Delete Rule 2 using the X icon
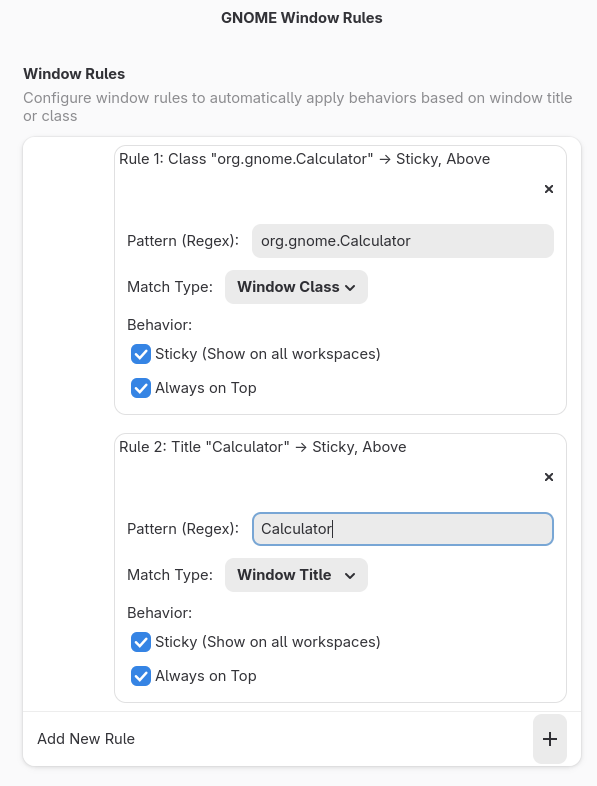The height and width of the screenshot is (786, 597). tap(549, 477)
